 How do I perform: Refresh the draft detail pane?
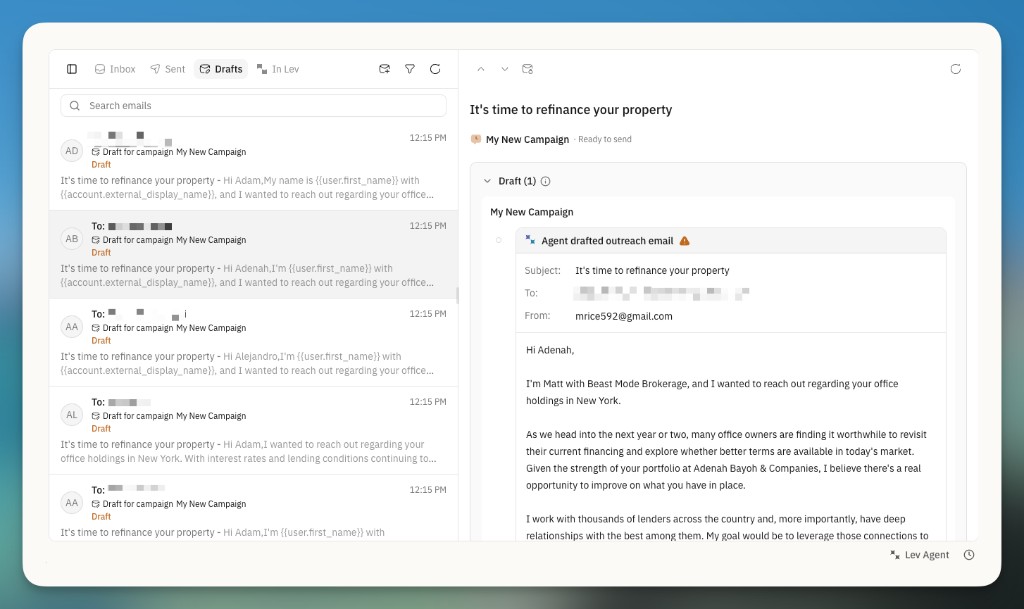pyautogui.click(x=955, y=69)
